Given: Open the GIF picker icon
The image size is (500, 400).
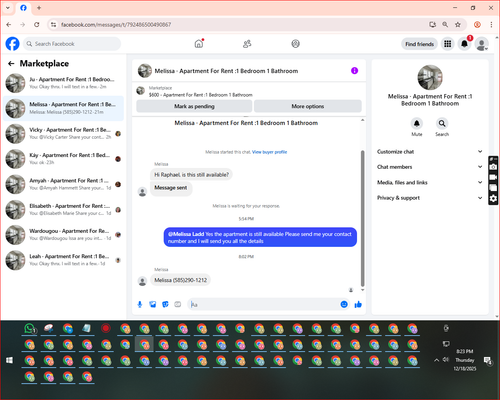Looking at the screenshot, I should point(178,304).
